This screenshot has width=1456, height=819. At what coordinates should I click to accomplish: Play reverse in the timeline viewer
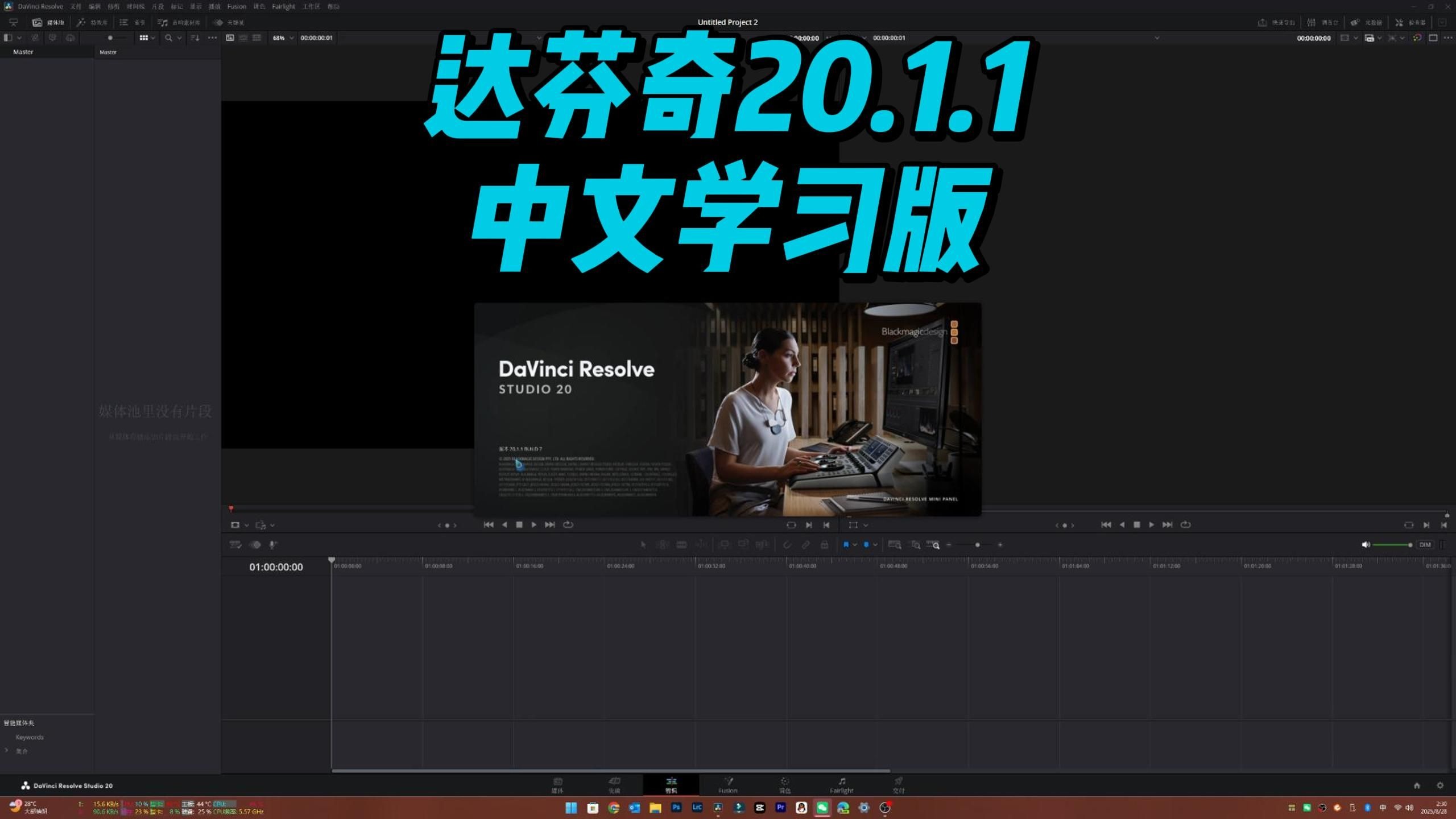click(x=1122, y=524)
